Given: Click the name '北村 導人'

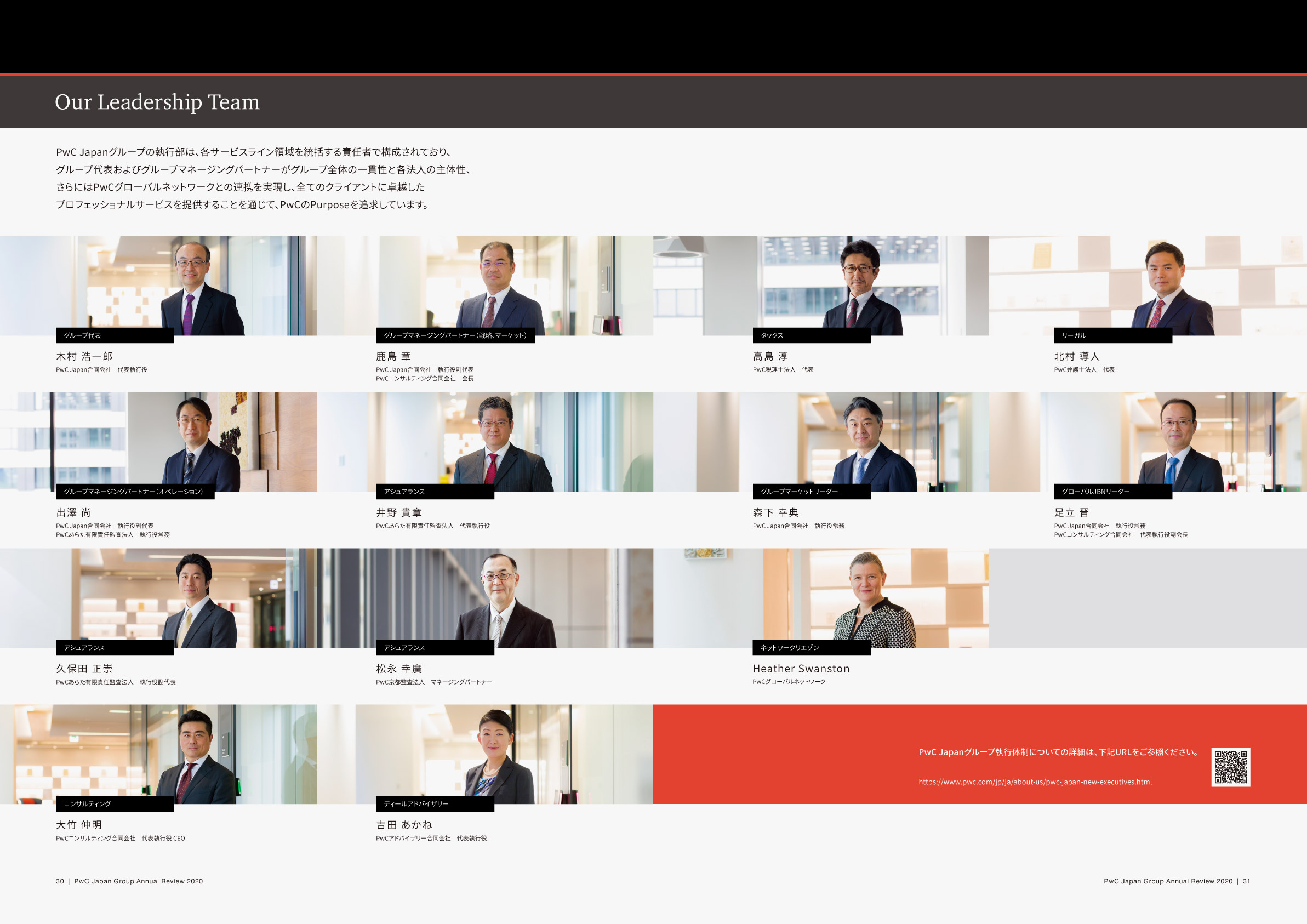Looking at the screenshot, I should tap(1076, 356).
